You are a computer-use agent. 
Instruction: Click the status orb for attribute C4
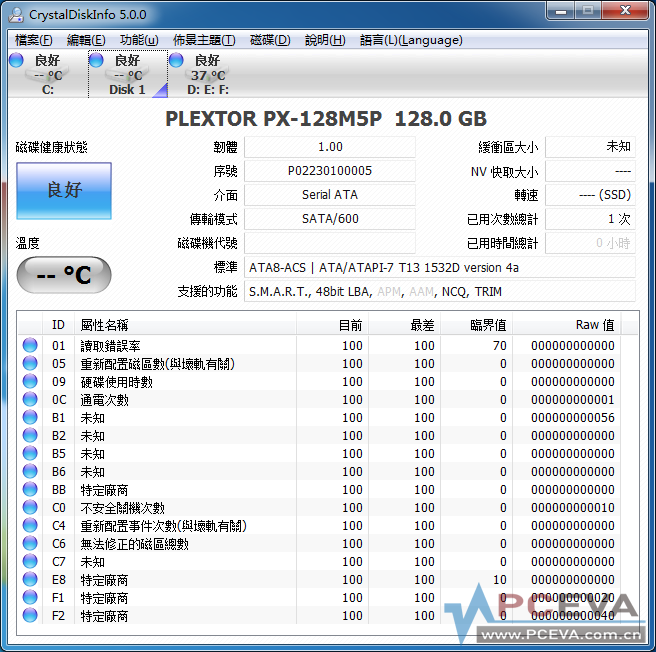tap(30, 525)
